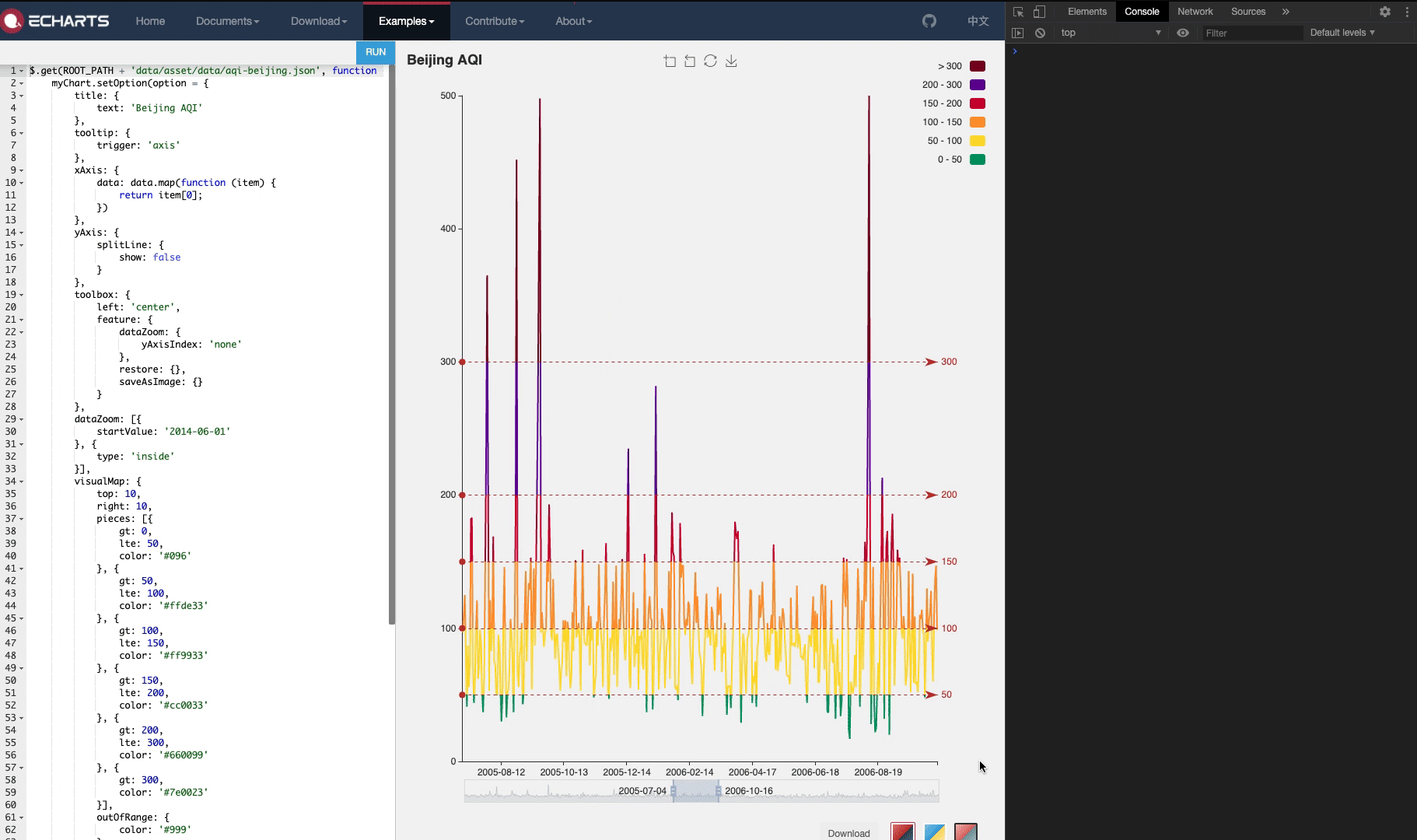The image size is (1417, 840).
Task: Click the zoom reset (back) tool
Action: point(690,61)
